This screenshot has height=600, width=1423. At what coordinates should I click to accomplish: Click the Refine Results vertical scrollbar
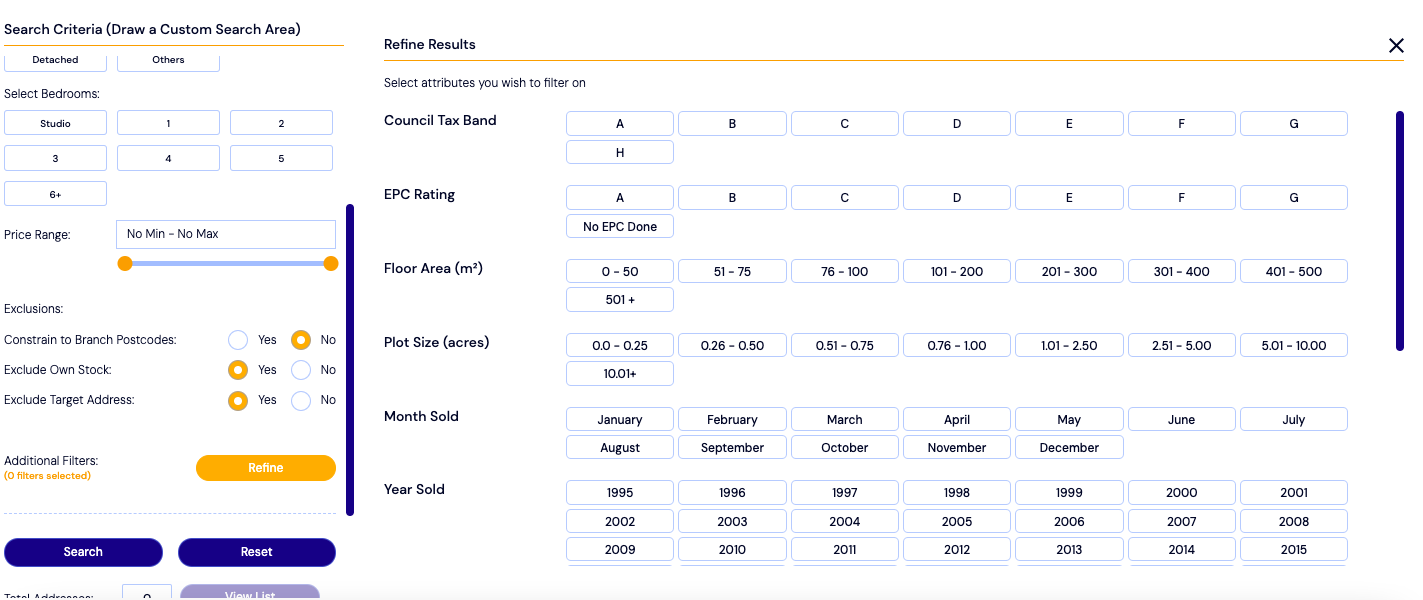tap(1400, 231)
